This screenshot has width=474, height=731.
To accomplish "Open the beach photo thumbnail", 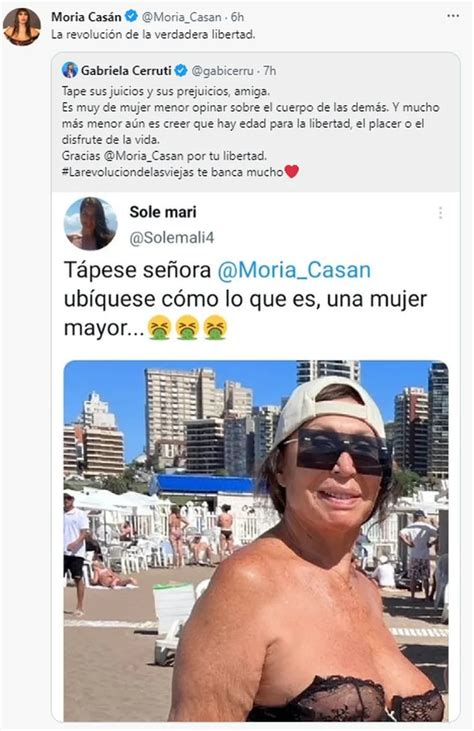I will pos(256,541).
